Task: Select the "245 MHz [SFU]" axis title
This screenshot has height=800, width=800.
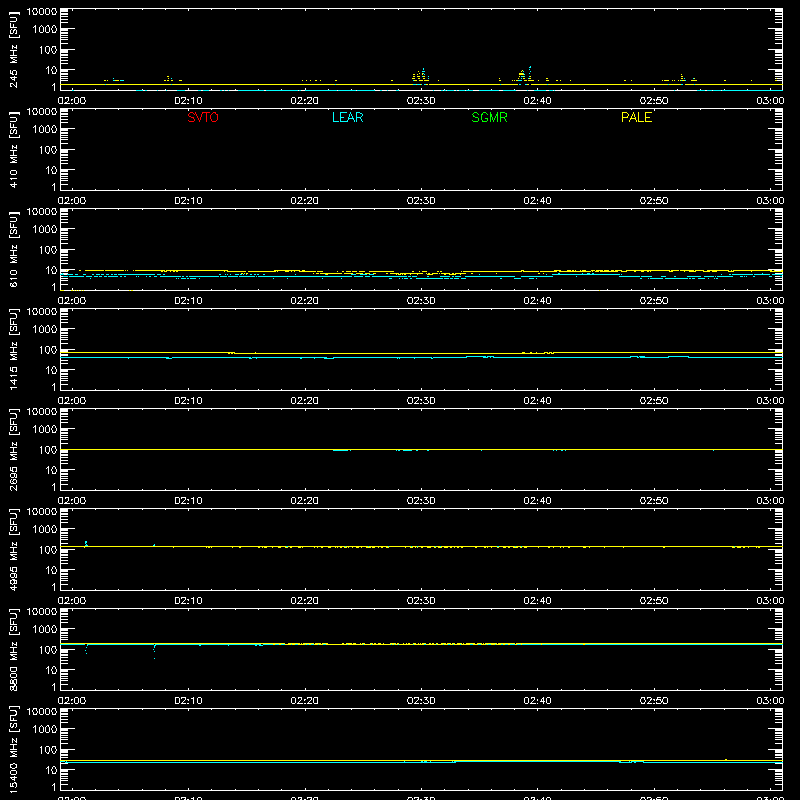Action: [14, 49]
